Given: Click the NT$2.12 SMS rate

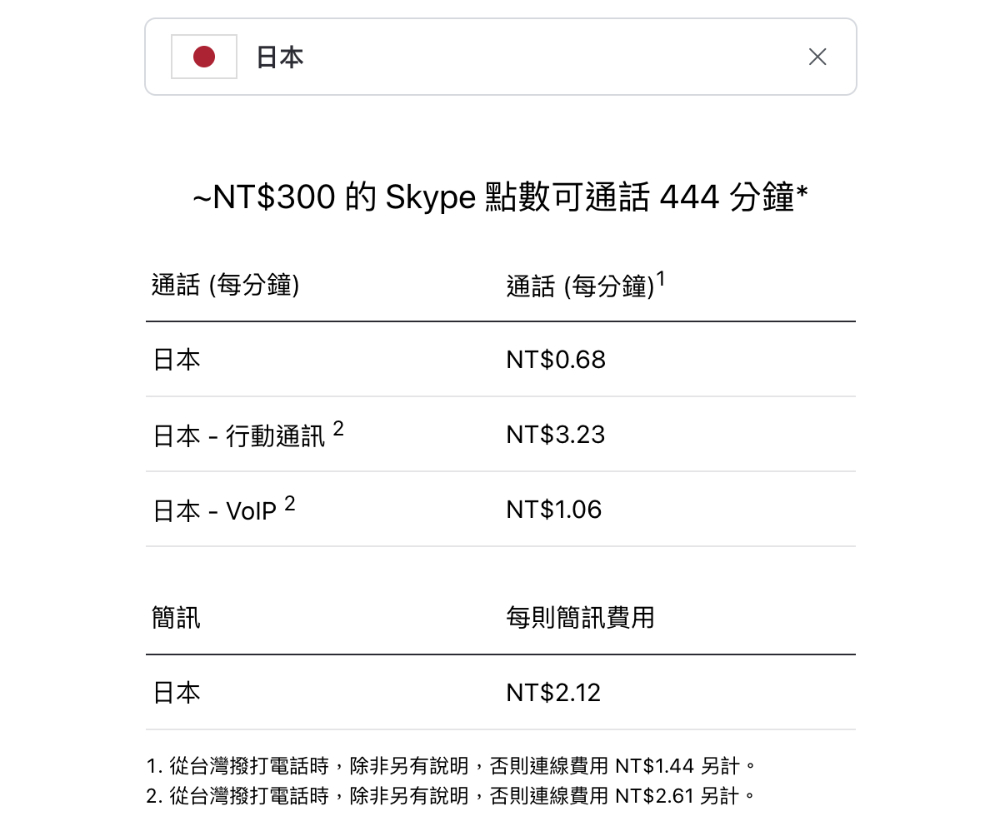Looking at the screenshot, I should click(554, 693).
